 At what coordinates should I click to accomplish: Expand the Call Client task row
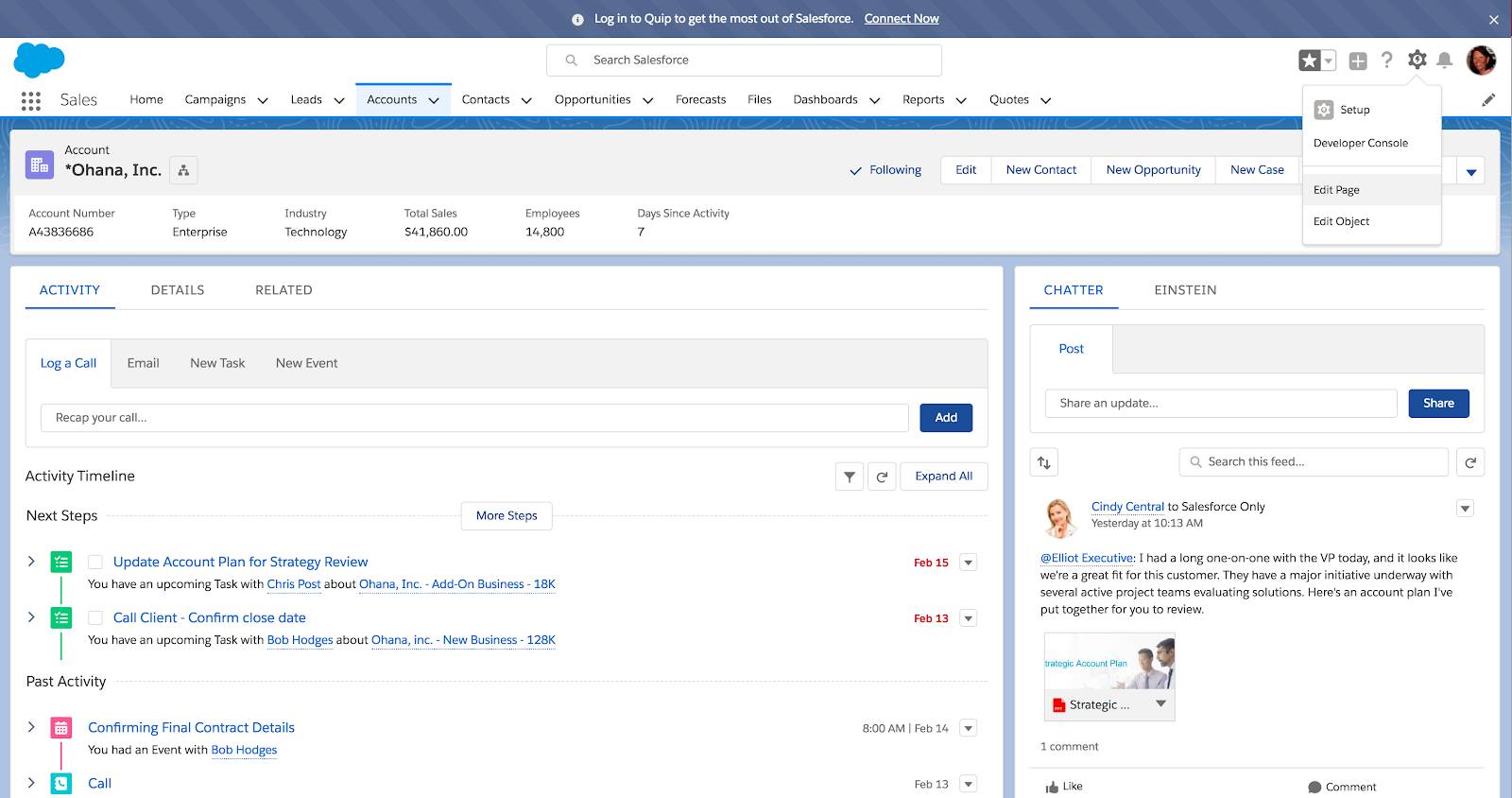point(31,617)
